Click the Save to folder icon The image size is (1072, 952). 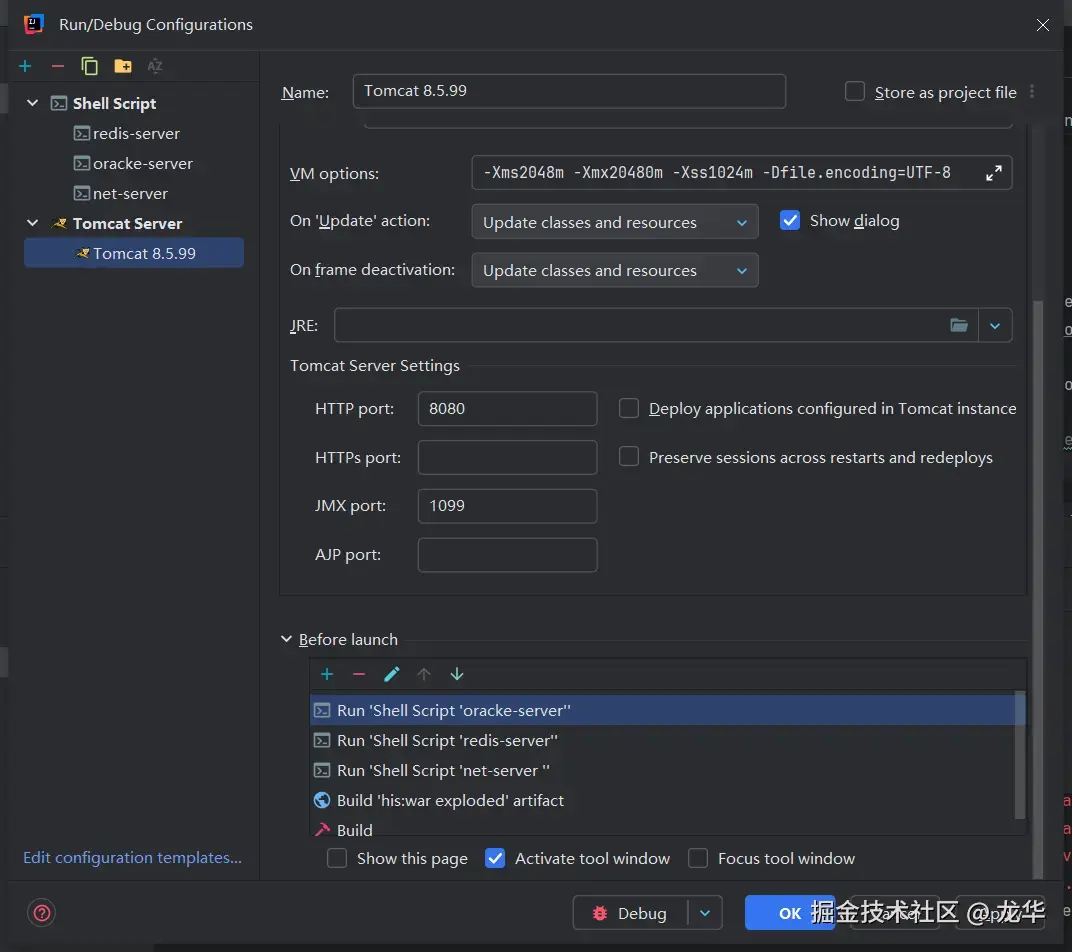[123, 66]
